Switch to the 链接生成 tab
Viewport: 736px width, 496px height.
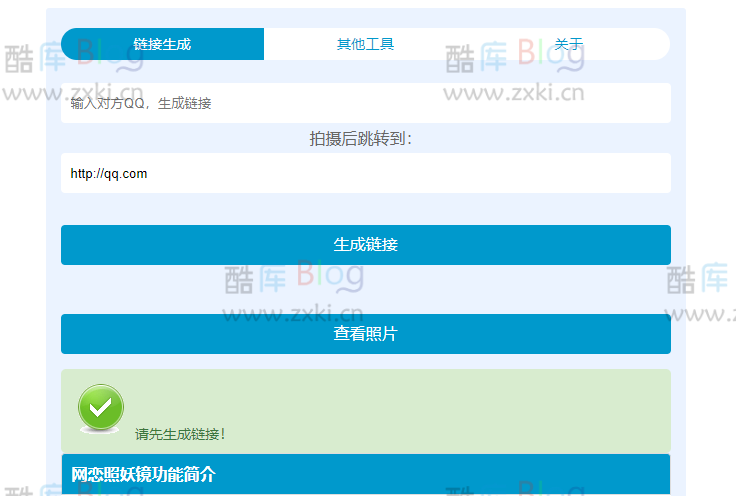[162, 44]
